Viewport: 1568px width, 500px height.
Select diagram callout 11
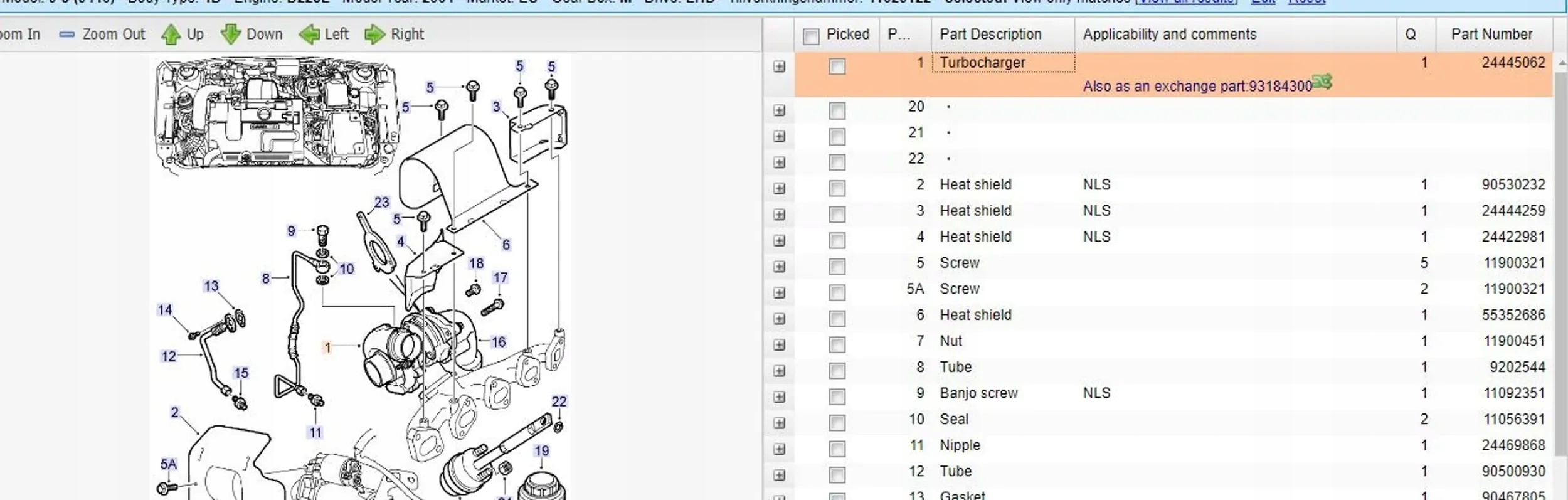315,432
